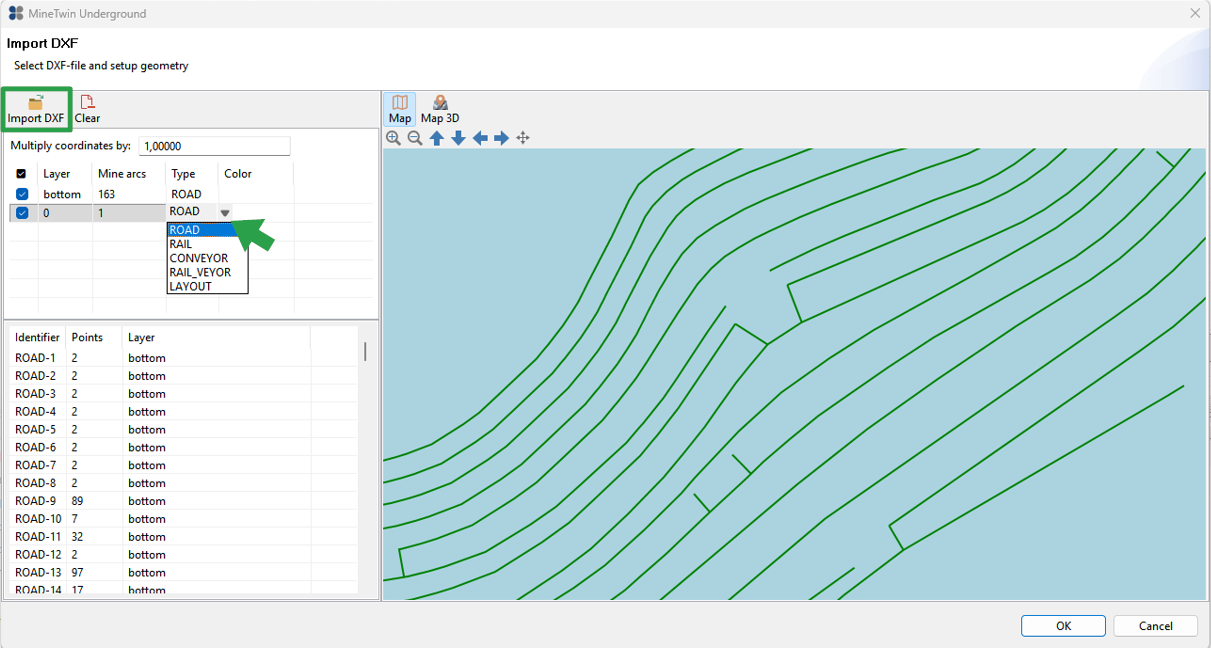This screenshot has width=1211, height=648.
Task: Select the ROAD-8 row
Action: (x=184, y=483)
